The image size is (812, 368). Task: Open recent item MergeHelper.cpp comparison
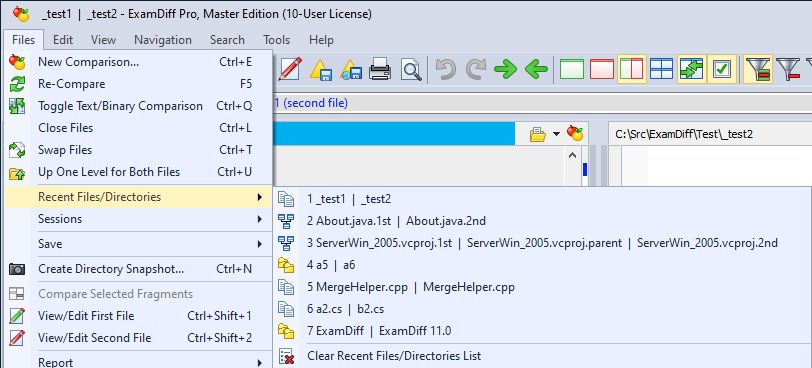coord(411,287)
